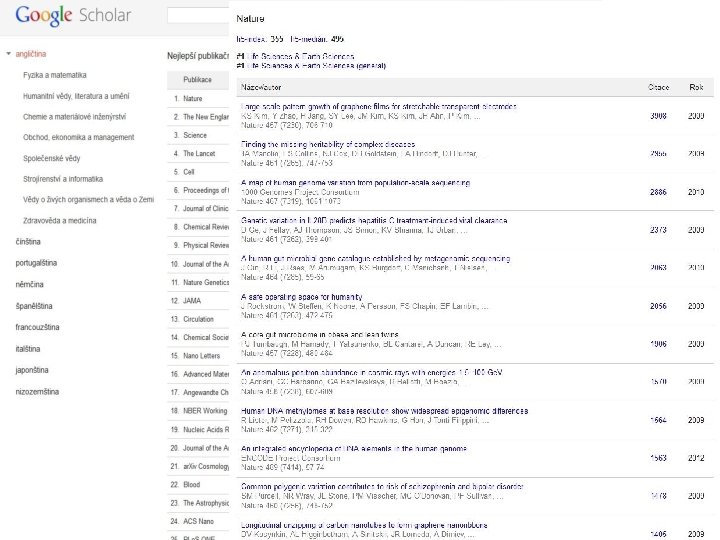Open core gut microbiome in twins article
Viewport: 720px width, 540px height.
(x=320, y=335)
